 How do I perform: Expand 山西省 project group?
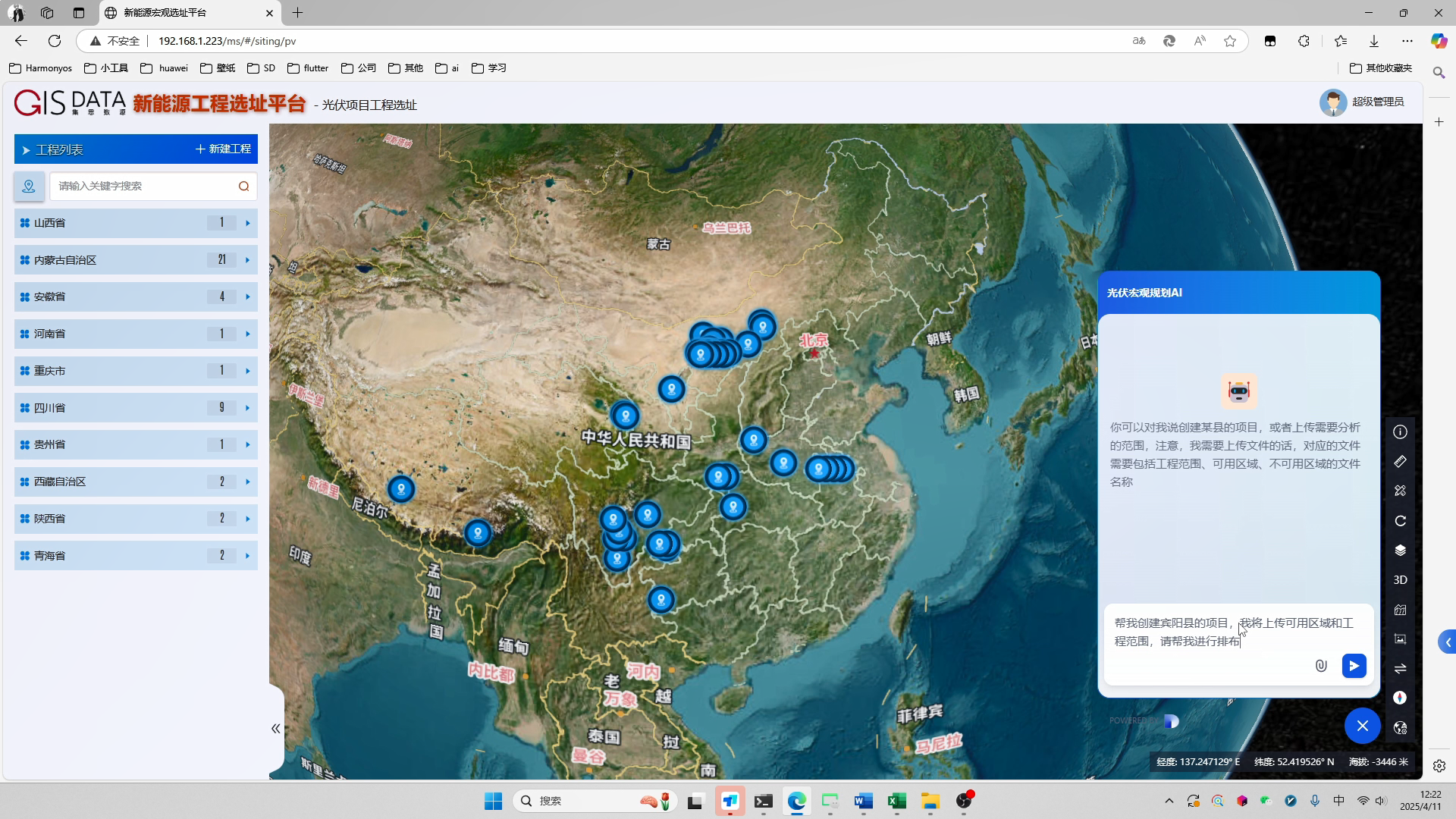pyautogui.click(x=136, y=223)
